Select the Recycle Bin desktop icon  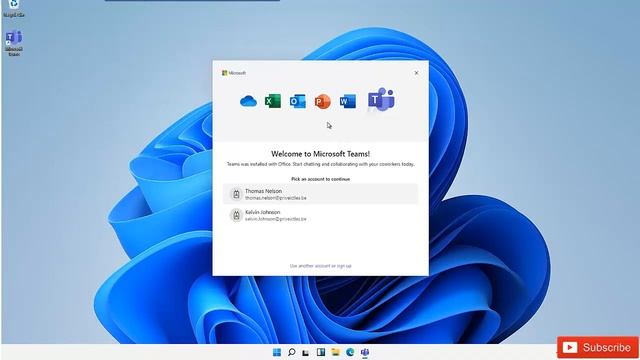point(13,8)
